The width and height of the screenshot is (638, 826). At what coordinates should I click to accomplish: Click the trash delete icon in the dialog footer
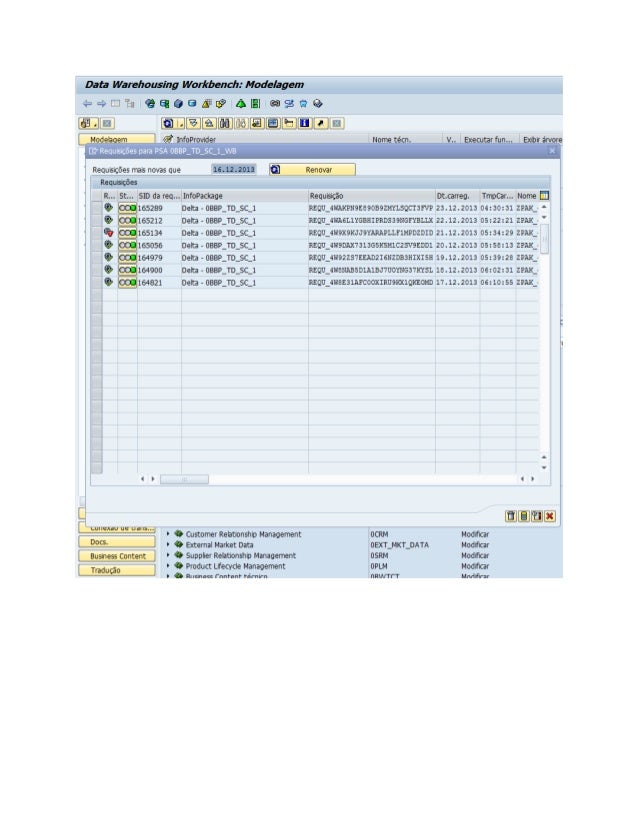point(511,516)
